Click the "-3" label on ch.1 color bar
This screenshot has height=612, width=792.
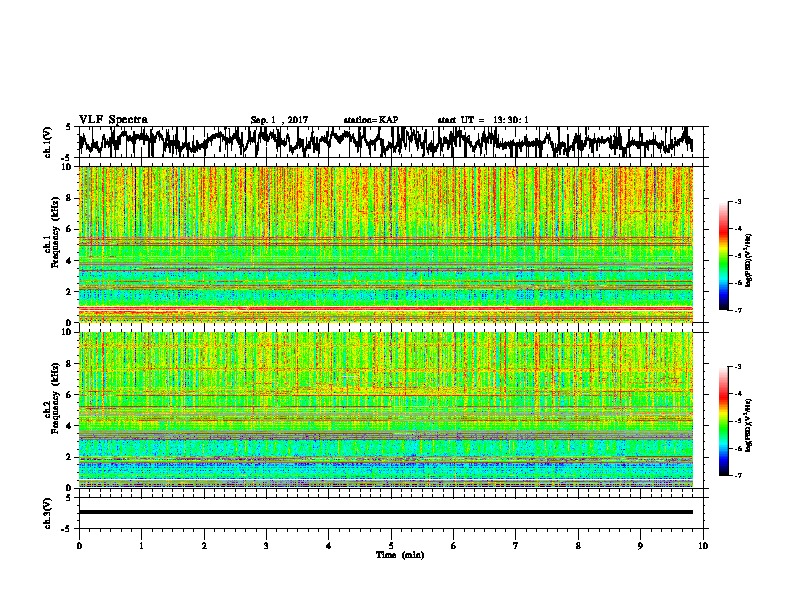tap(738, 202)
